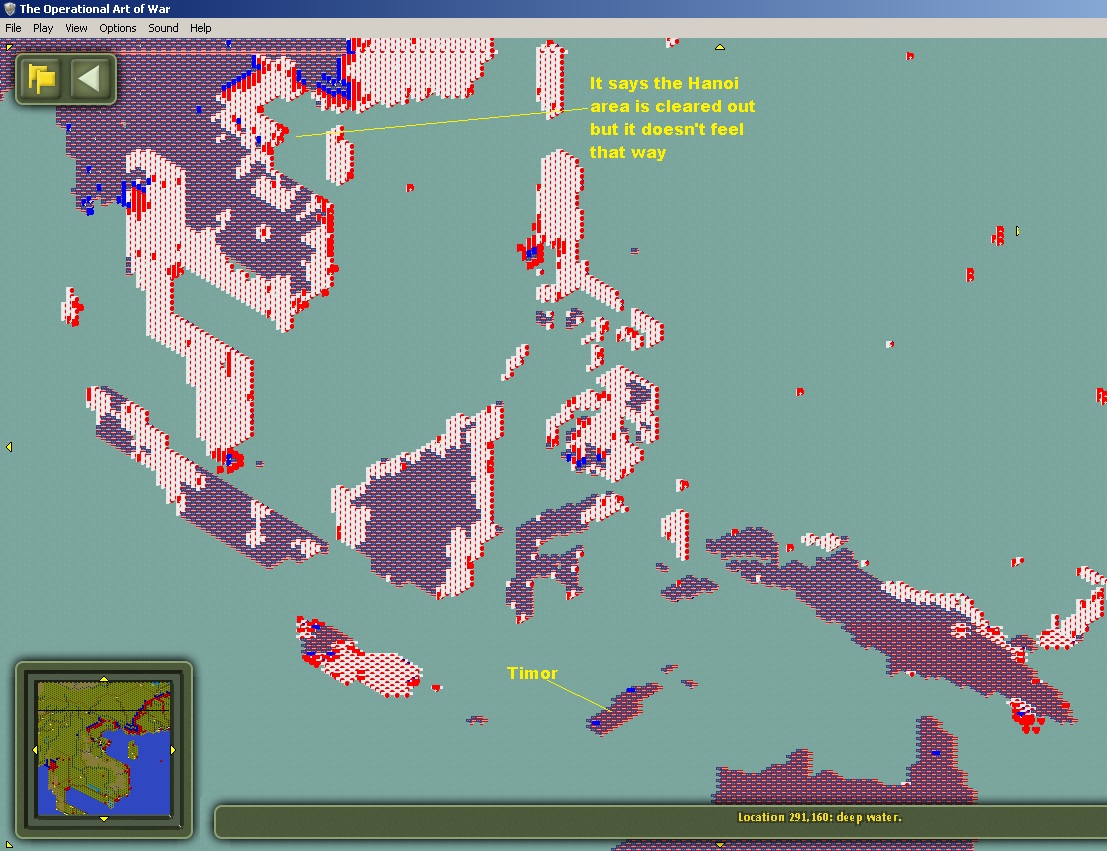Click the application icon in title bar
Screen dimensions: 1107x851
coord(10,9)
